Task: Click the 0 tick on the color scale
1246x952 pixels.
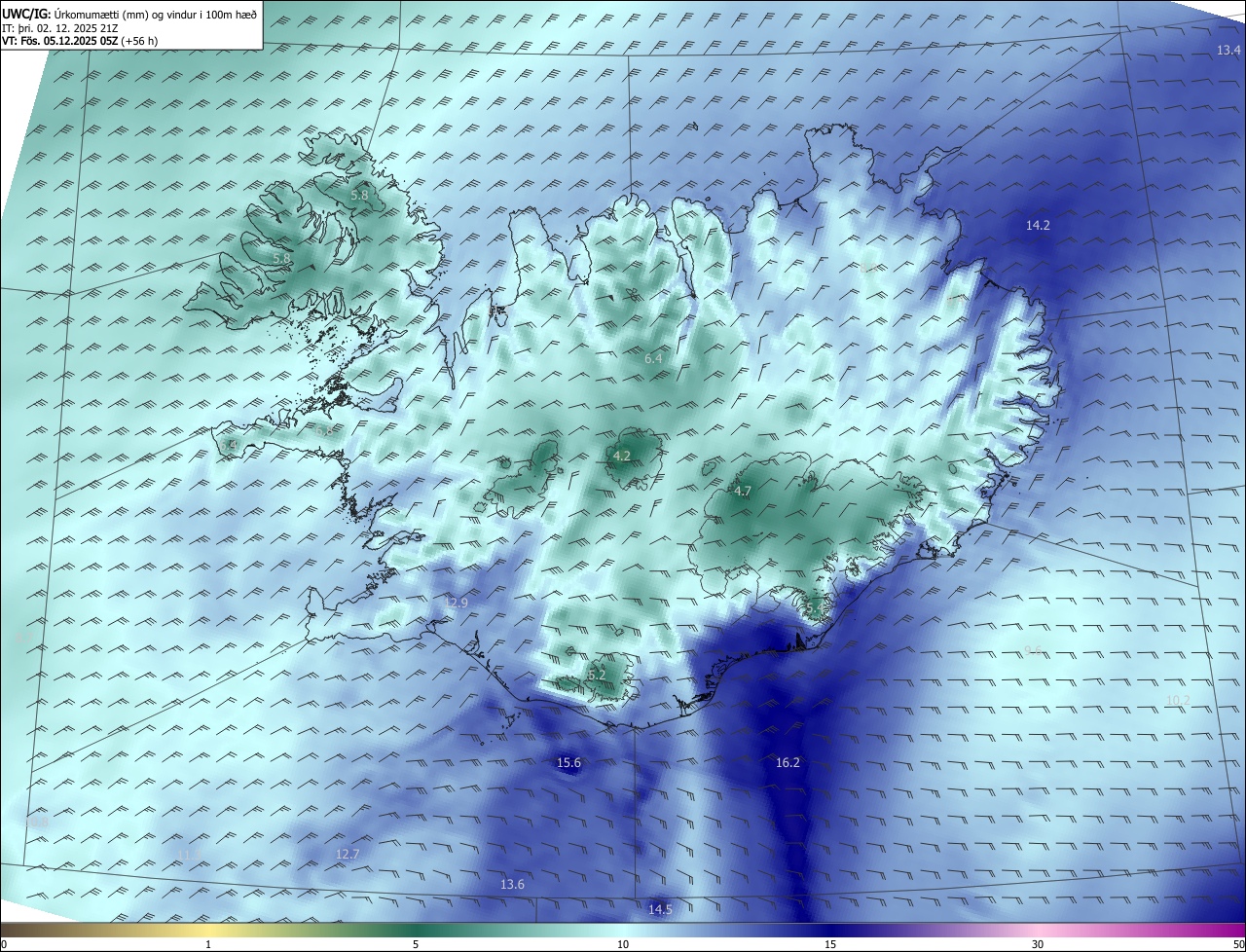Action: 4,944
